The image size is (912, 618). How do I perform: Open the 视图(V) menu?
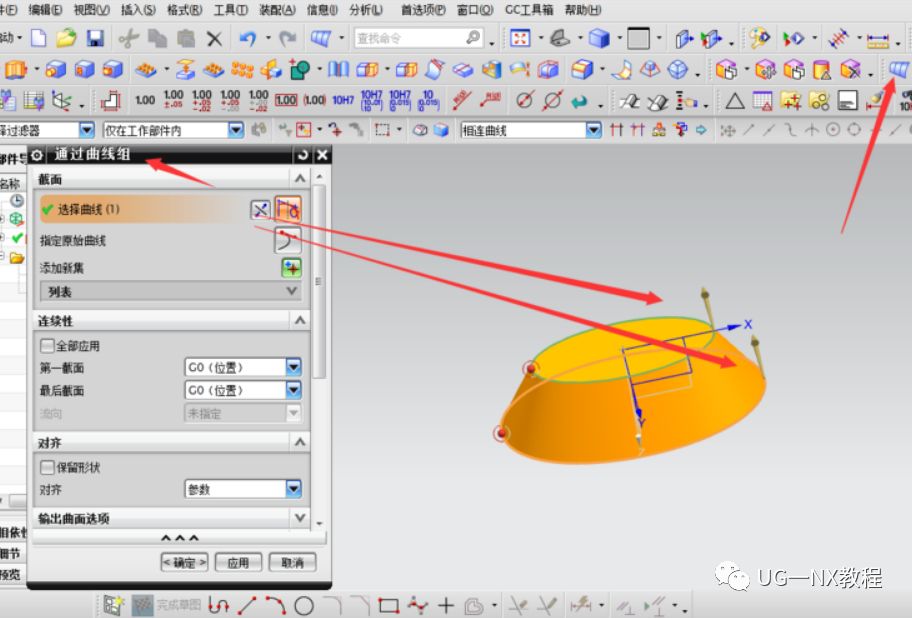[91, 9]
